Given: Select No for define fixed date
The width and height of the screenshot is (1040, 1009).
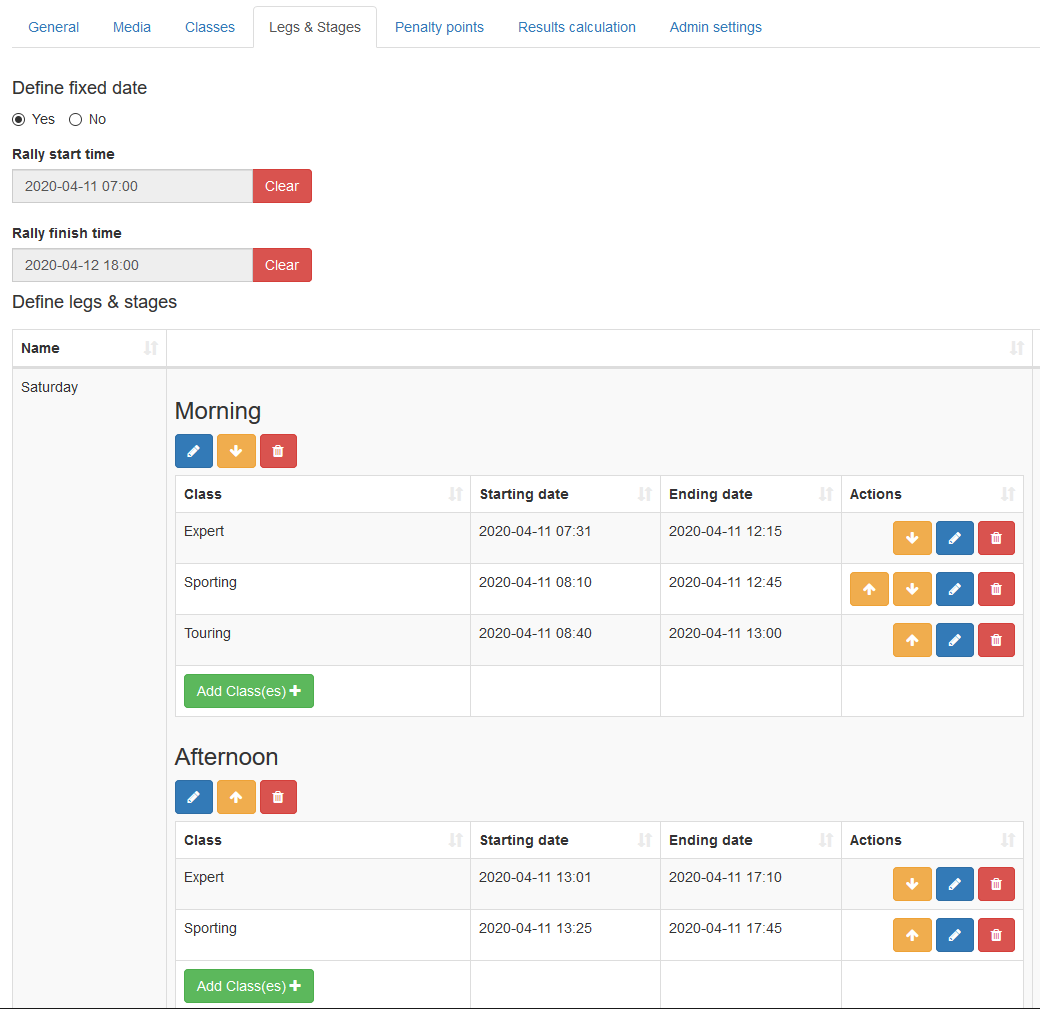Looking at the screenshot, I should [x=76, y=119].
